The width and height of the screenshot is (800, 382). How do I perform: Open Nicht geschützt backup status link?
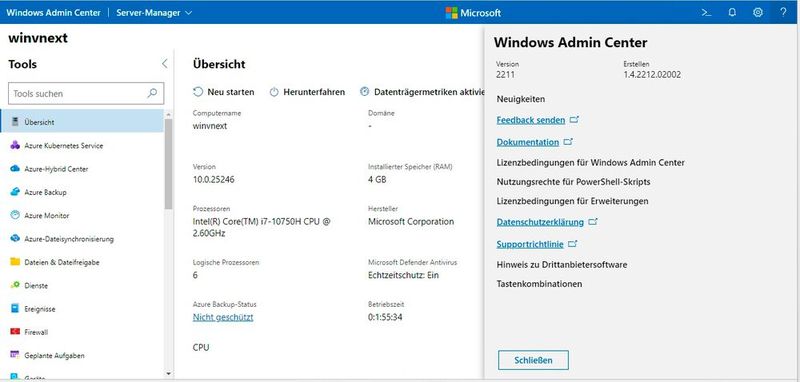(223, 317)
